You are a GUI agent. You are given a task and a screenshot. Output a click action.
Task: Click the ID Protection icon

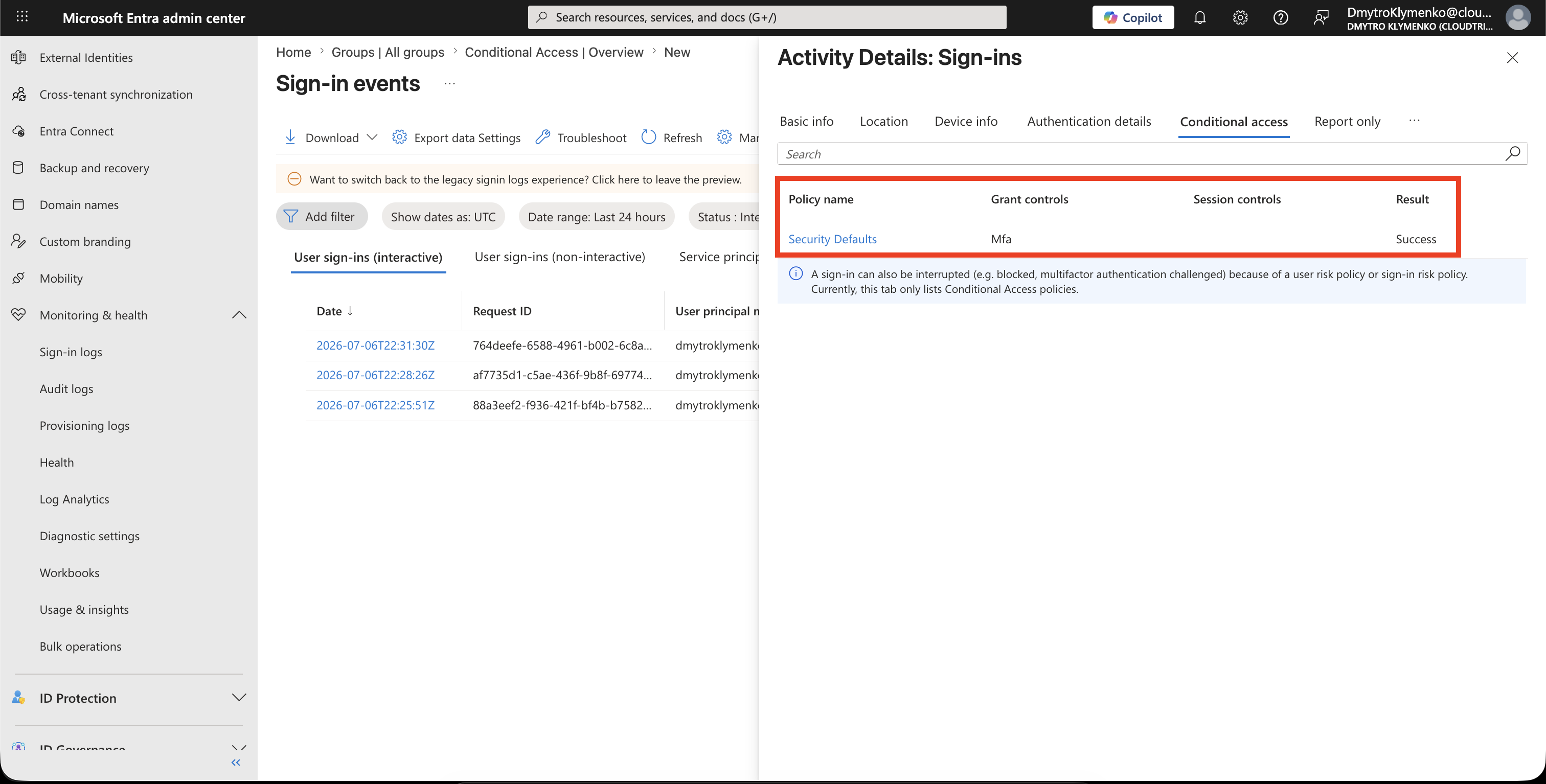[18, 698]
